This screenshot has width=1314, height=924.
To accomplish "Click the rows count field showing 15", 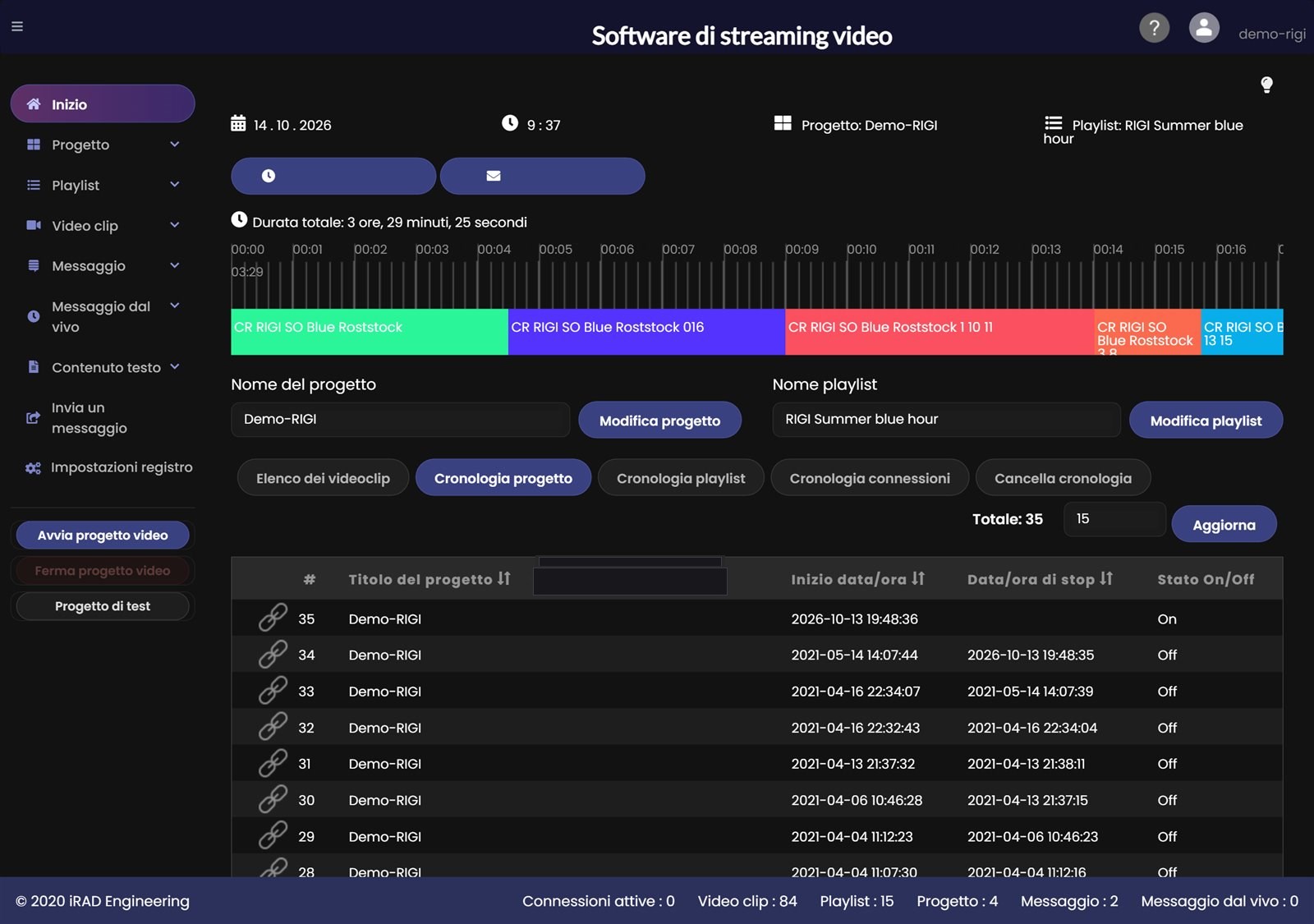I will pos(1114,519).
